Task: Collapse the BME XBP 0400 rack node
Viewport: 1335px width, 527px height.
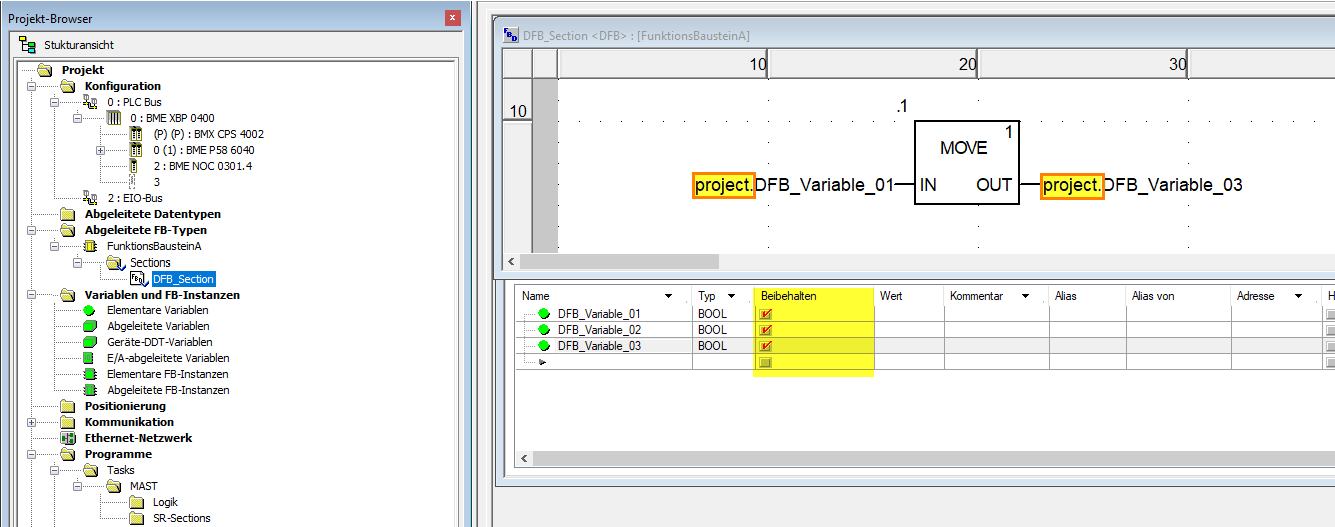Action: point(77,118)
